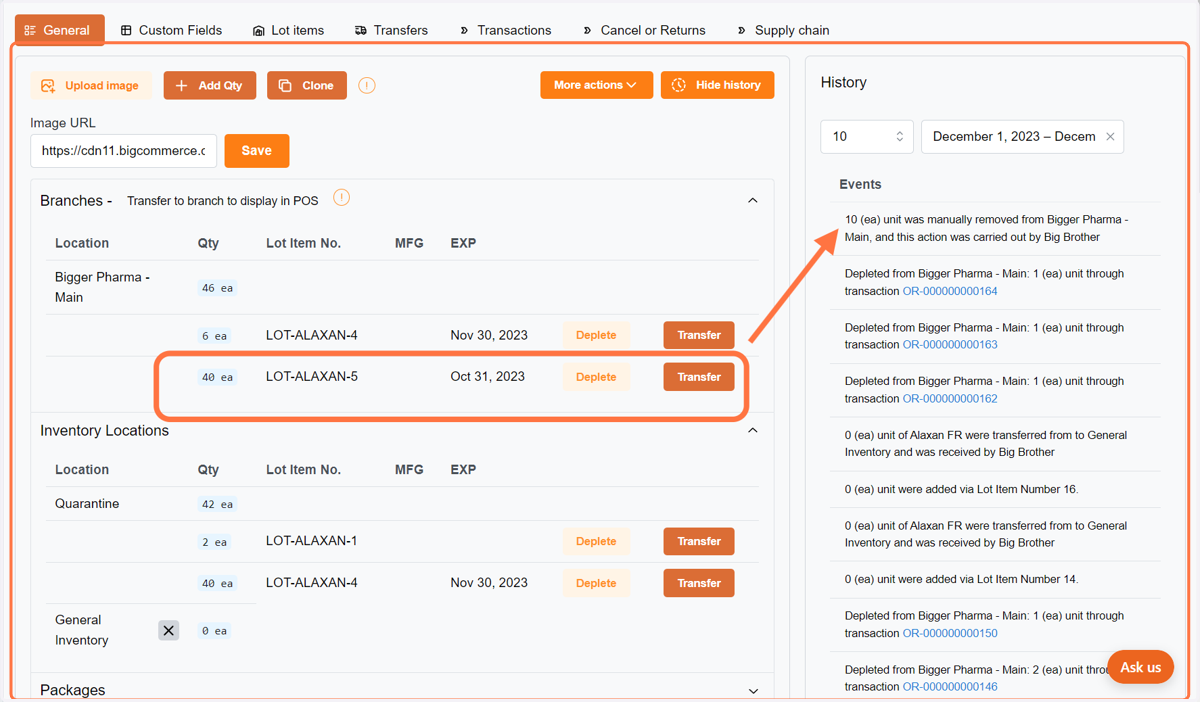Transfer the 40 ea Quarantine LOT-ALAXAN-4
Image resolution: width=1200 pixels, height=702 pixels.
(x=699, y=583)
